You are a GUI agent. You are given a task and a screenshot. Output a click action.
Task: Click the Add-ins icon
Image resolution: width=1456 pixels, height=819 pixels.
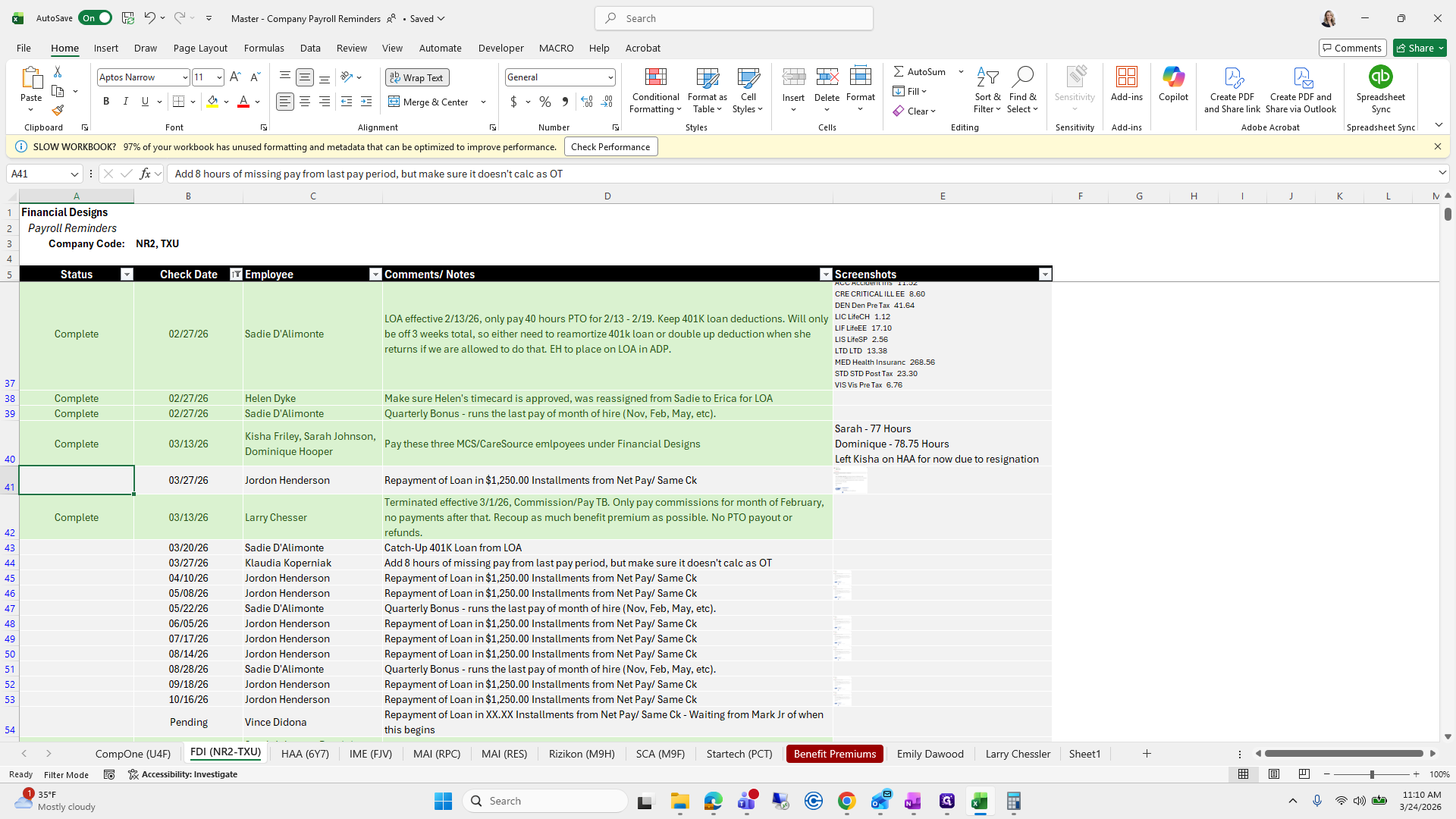(x=1126, y=77)
